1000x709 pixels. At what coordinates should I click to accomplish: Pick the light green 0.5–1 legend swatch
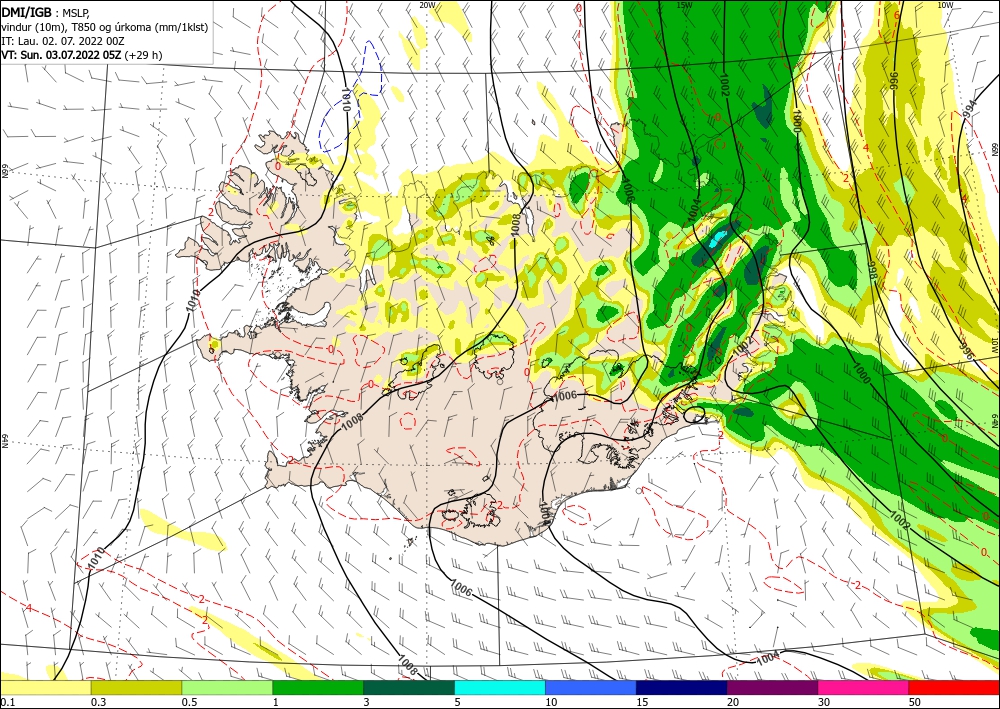tap(227, 687)
